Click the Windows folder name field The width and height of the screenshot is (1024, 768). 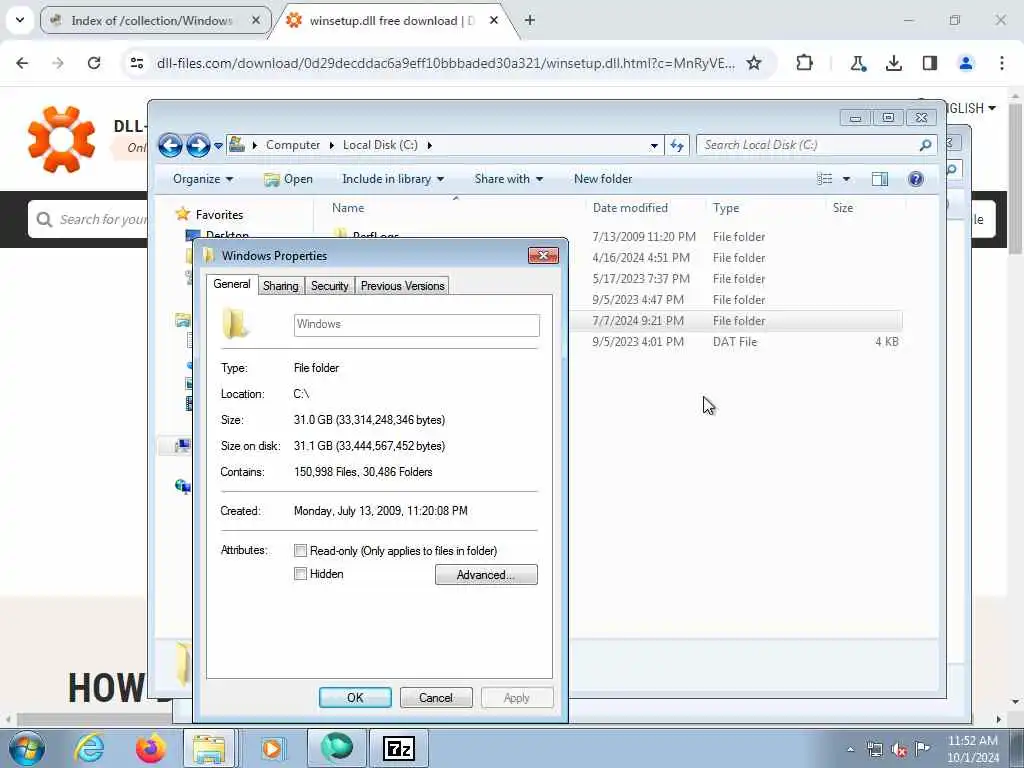pyautogui.click(x=417, y=325)
